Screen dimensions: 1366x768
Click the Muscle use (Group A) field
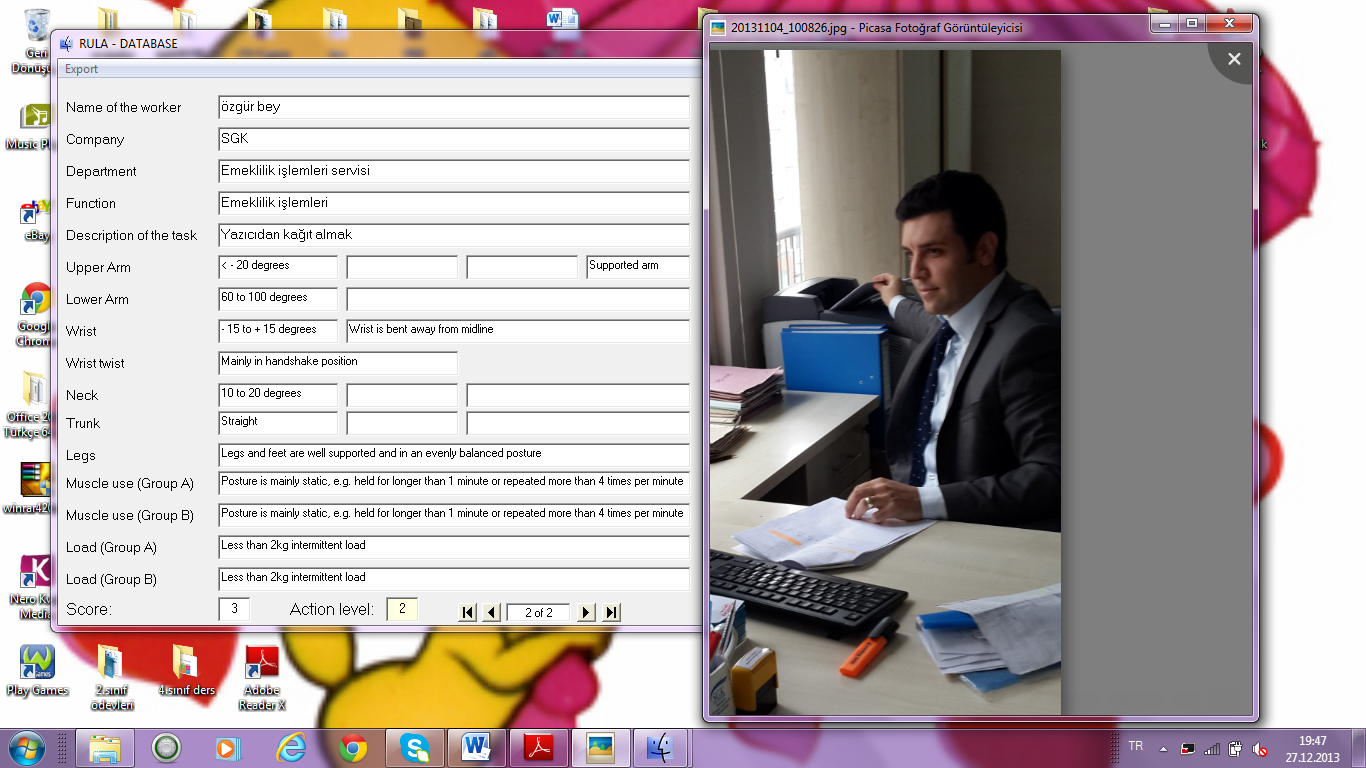click(x=454, y=483)
